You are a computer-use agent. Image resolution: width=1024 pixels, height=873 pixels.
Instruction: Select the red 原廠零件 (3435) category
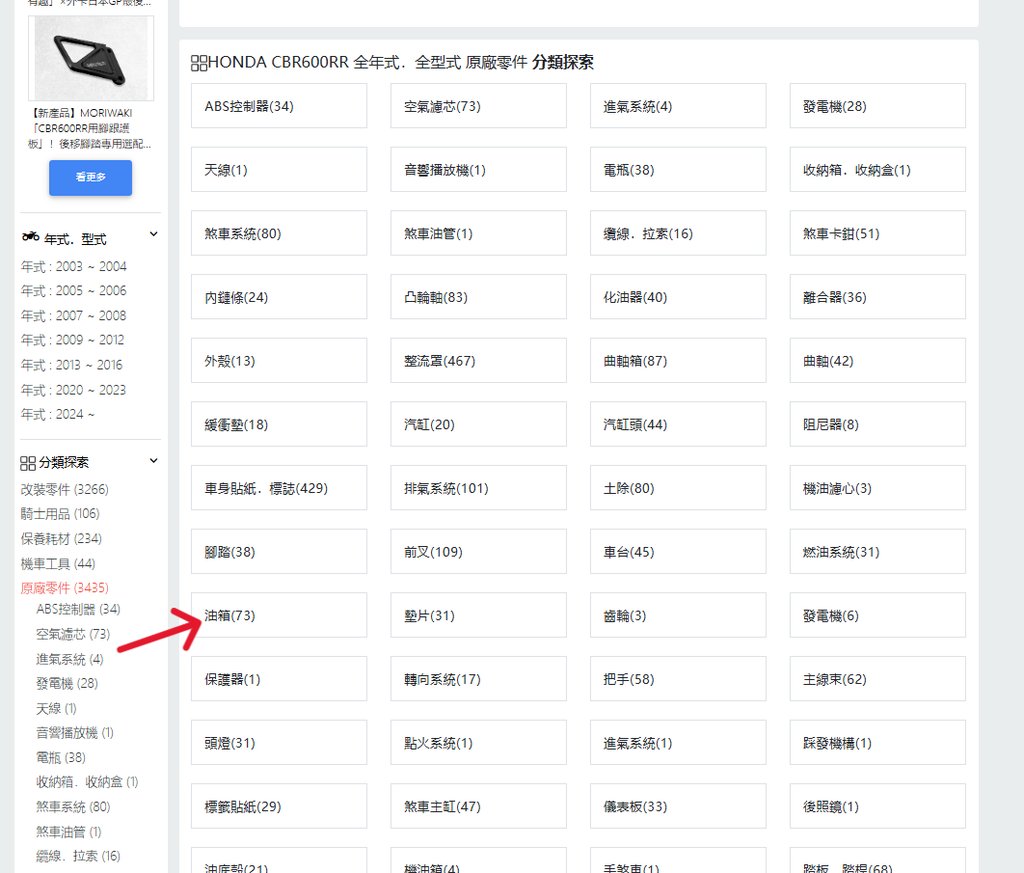[64, 588]
